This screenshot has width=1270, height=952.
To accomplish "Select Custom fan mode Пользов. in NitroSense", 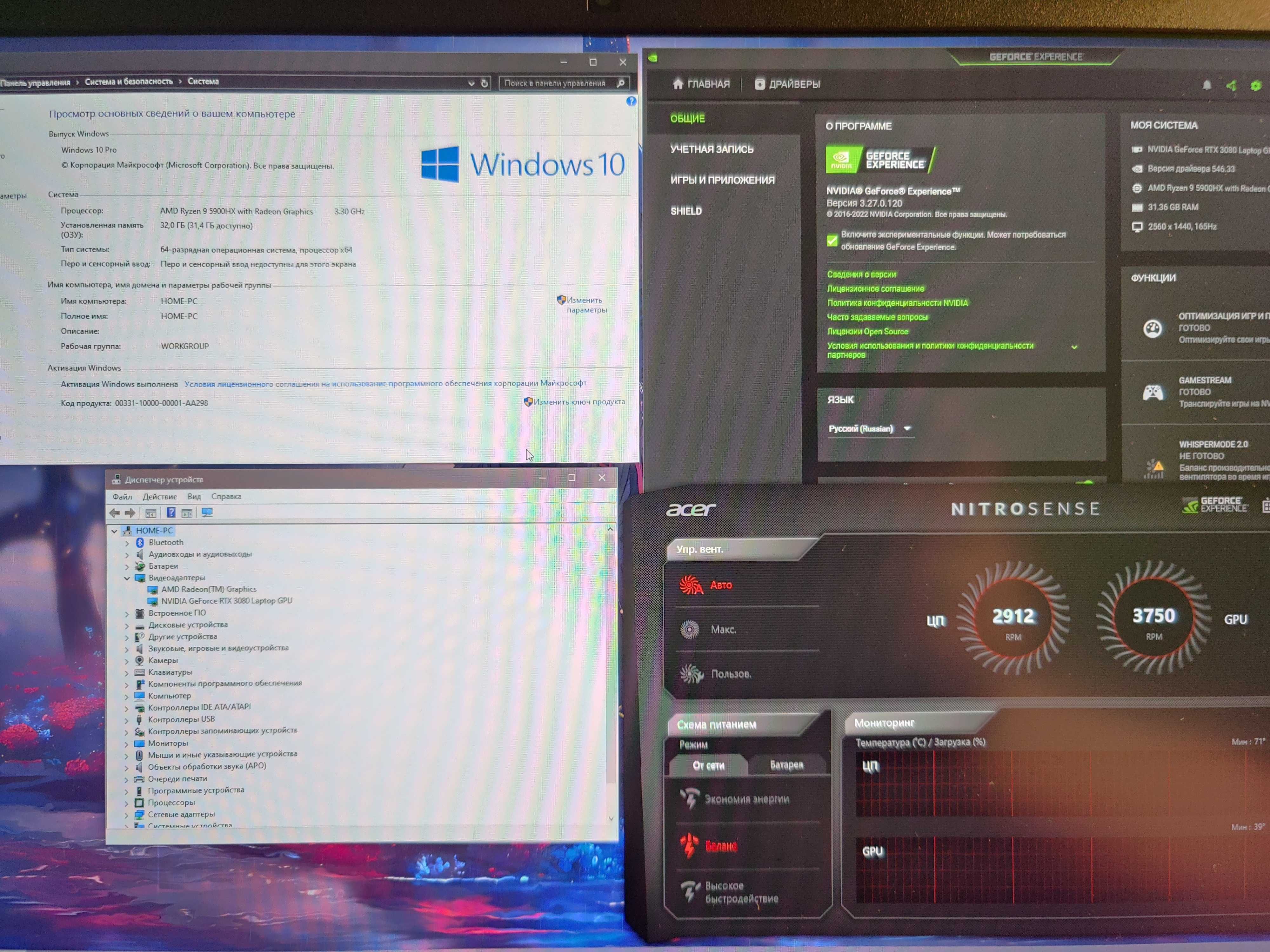I will click(716, 674).
